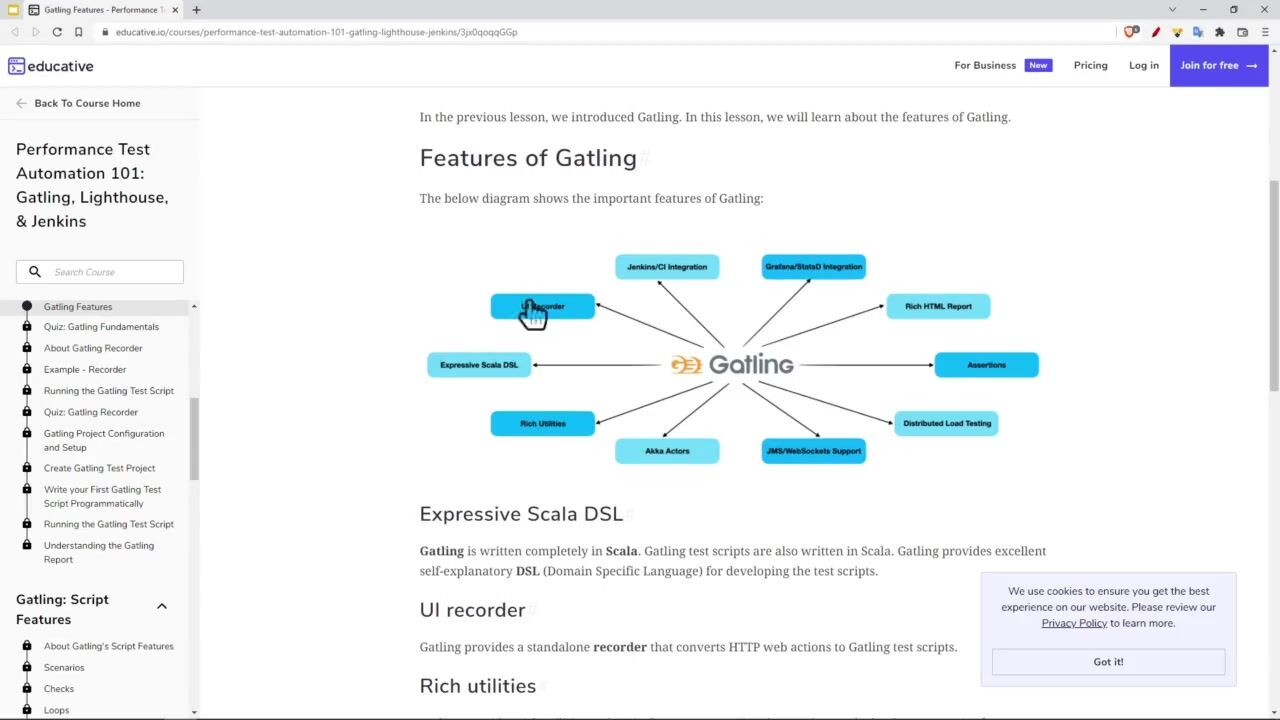Bookmark this page using the bookmark icon
Image resolution: width=1280 pixels, height=720 pixels.
click(x=78, y=32)
